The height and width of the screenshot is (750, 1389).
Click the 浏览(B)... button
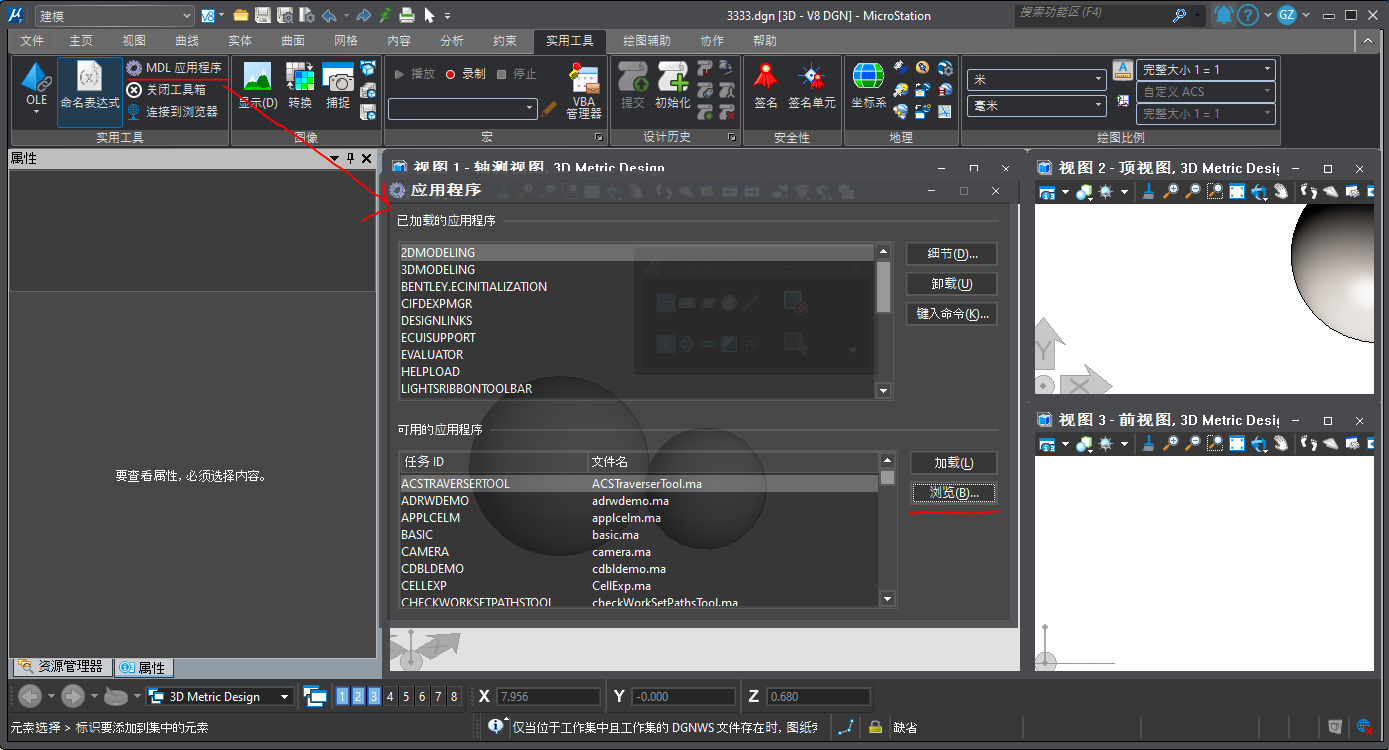(953, 493)
